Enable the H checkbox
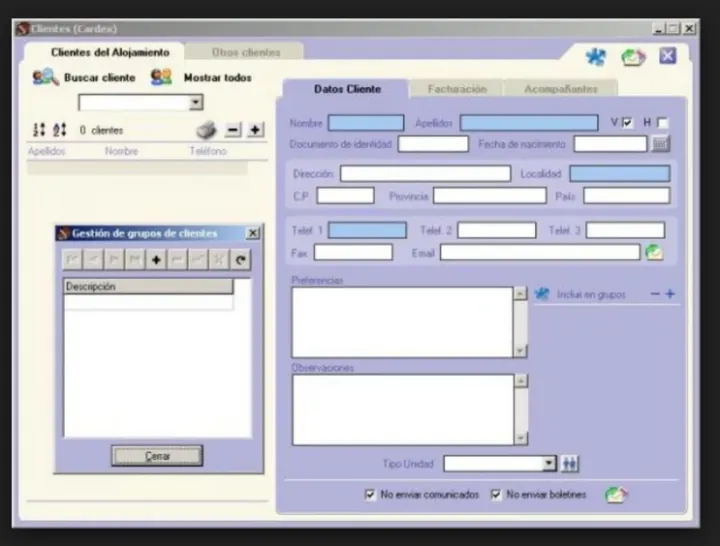Image resolution: width=720 pixels, height=546 pixels. tap(662, 122)
